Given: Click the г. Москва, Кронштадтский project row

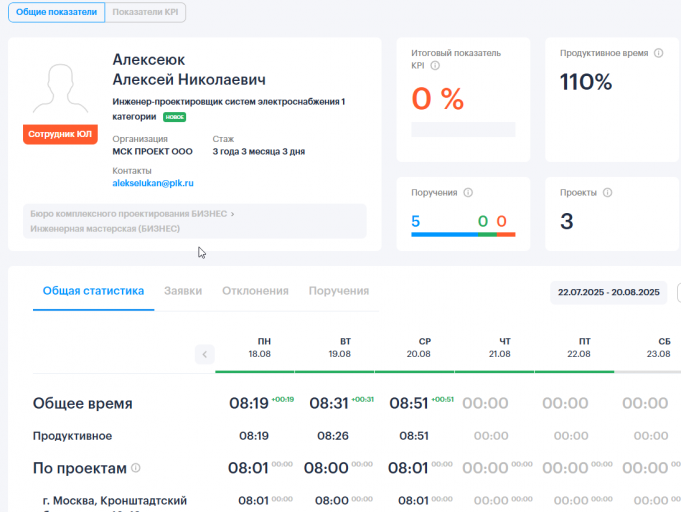Looking at the screenshot, I should coord(115,501).
